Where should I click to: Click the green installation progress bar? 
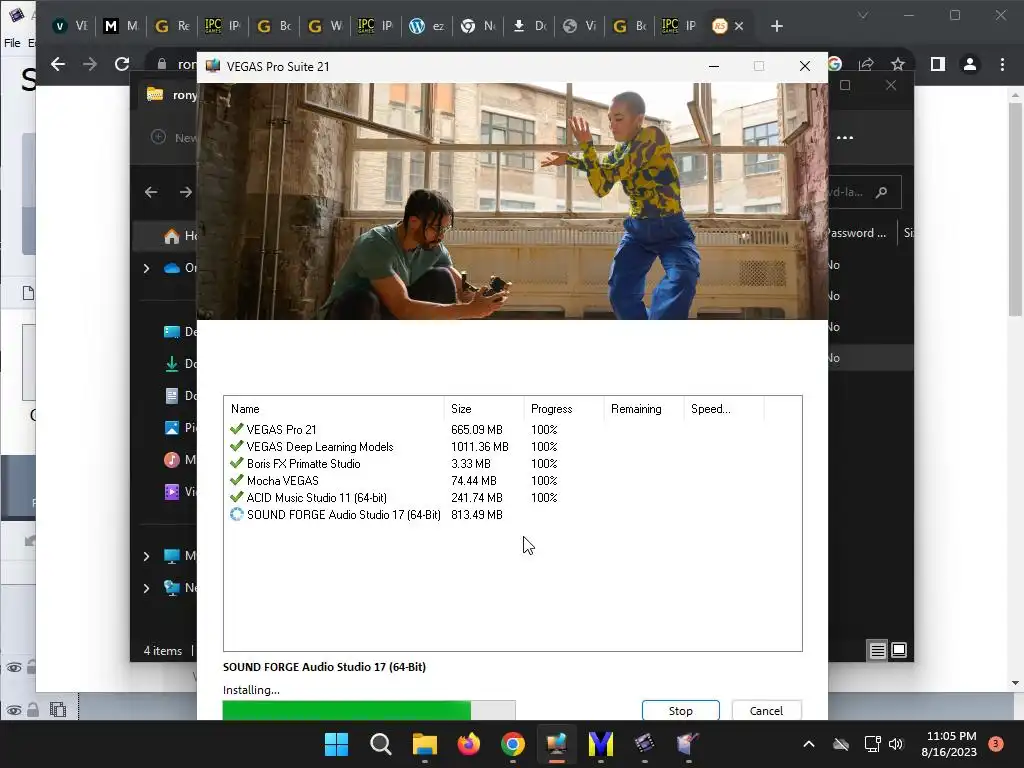click(x=369, y=710)
